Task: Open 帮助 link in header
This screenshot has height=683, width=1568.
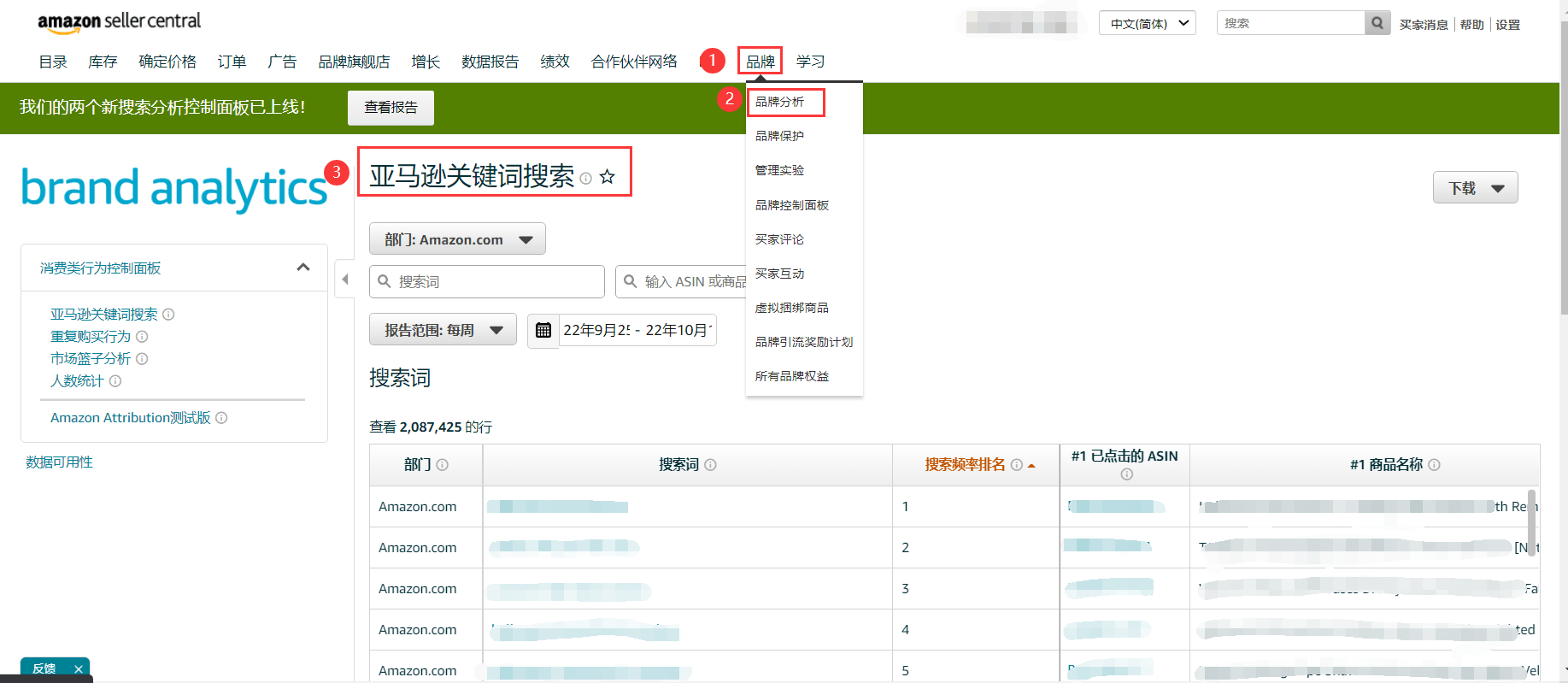Action: click(x=1471, y=25)
